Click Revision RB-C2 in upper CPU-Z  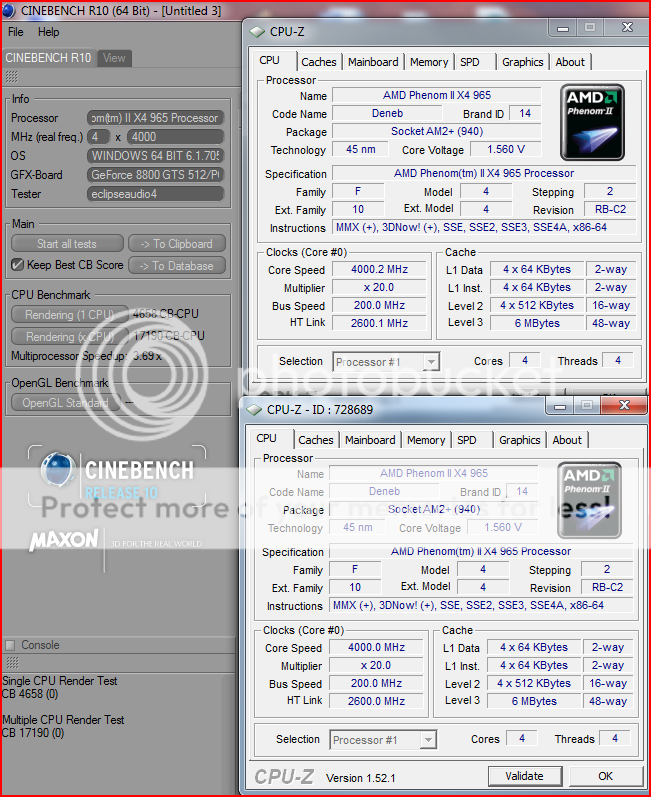point(610,209)
